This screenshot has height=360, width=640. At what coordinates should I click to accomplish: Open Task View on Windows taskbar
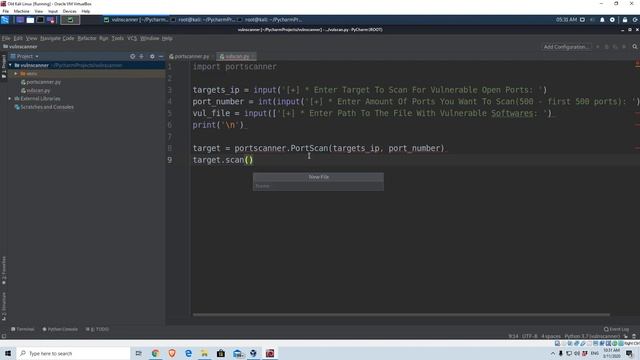[x=139, y=353]
